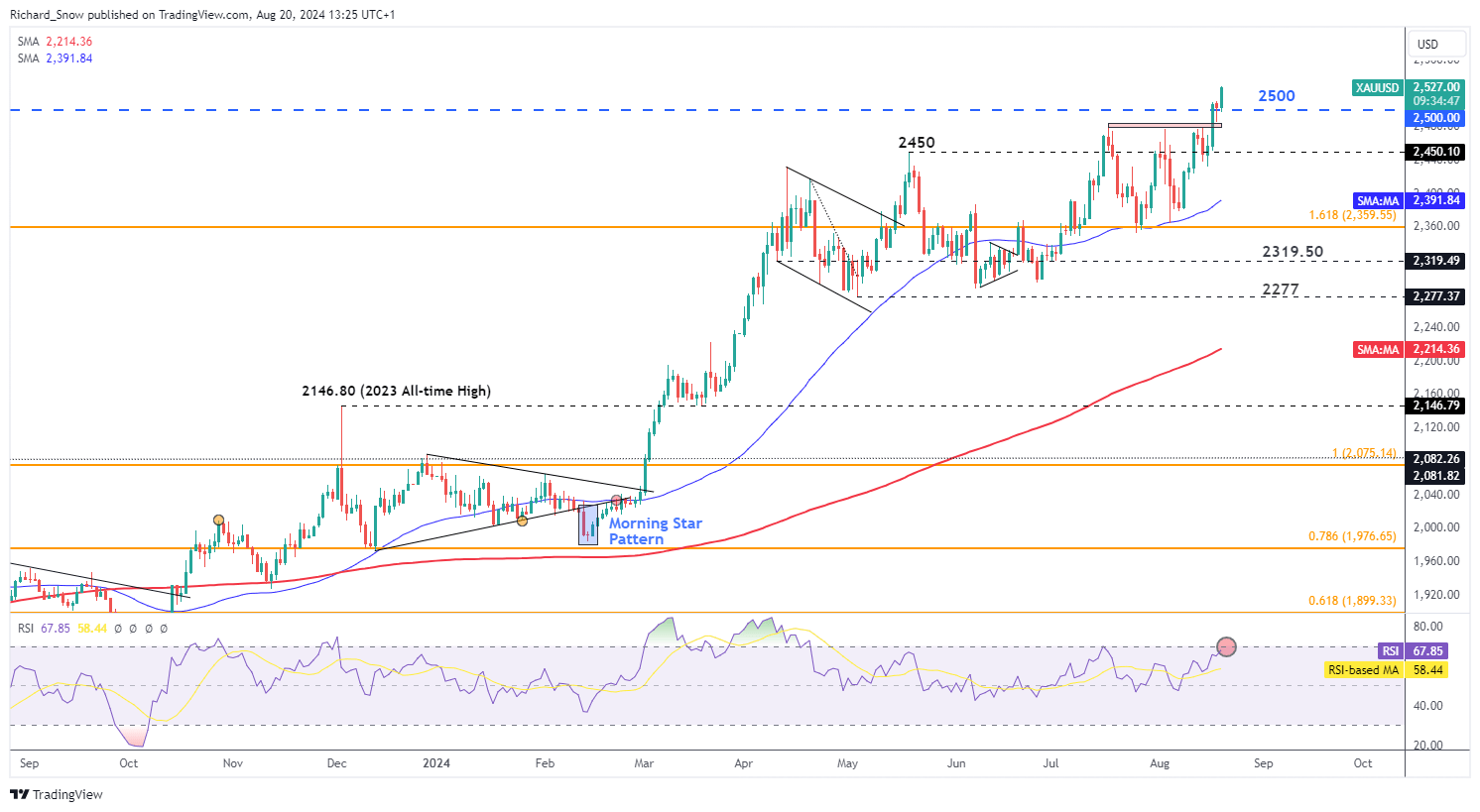The height and width of the screenshot is (812, 1480).
Task: Click the 1,960.00 price scale value
Action: 1436,561
